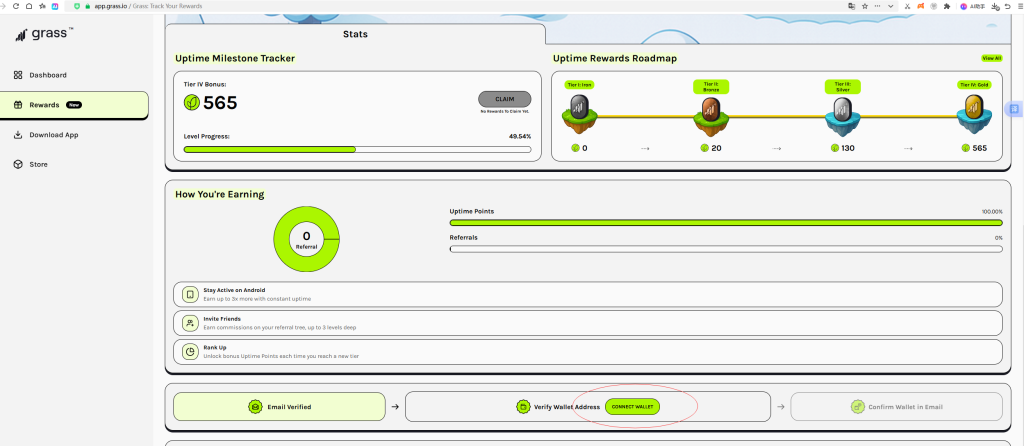Click the 130 points value under Silver
The image size is (1024, 446).
click(x=848, y=148)
